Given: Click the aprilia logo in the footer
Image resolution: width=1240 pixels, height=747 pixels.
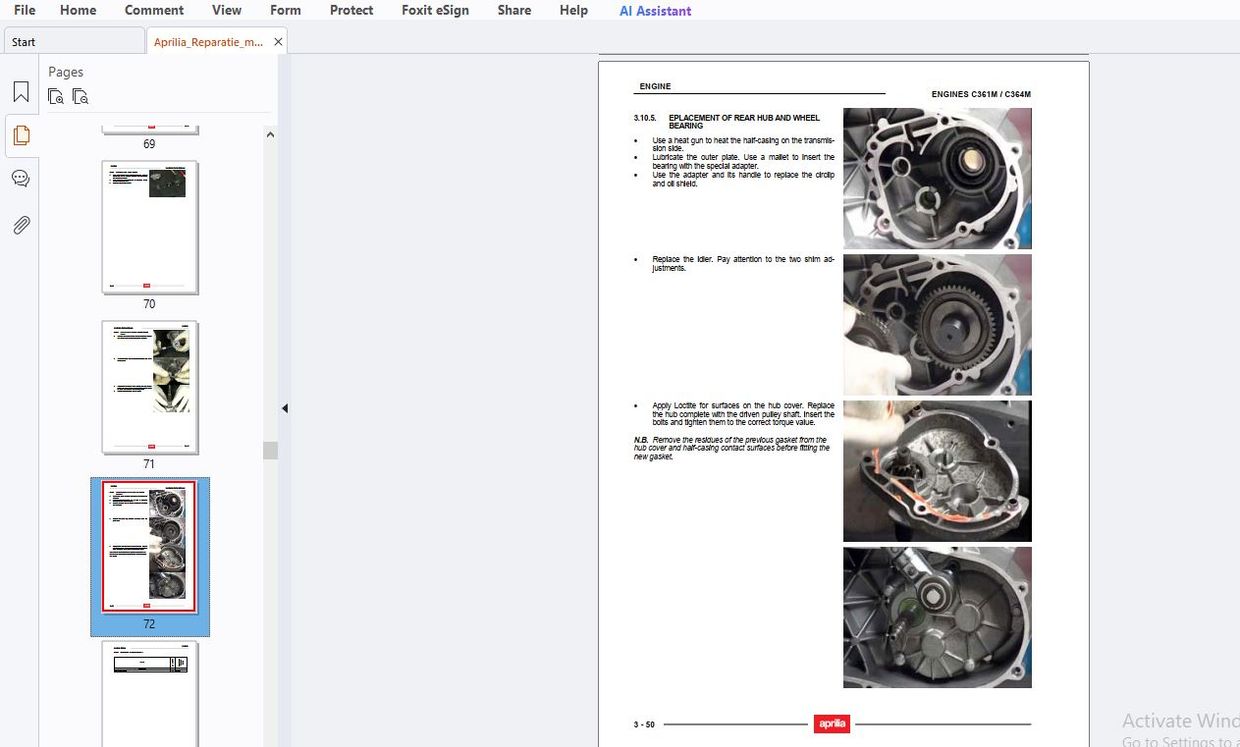Looking at the screenshot, I should 832,724.
